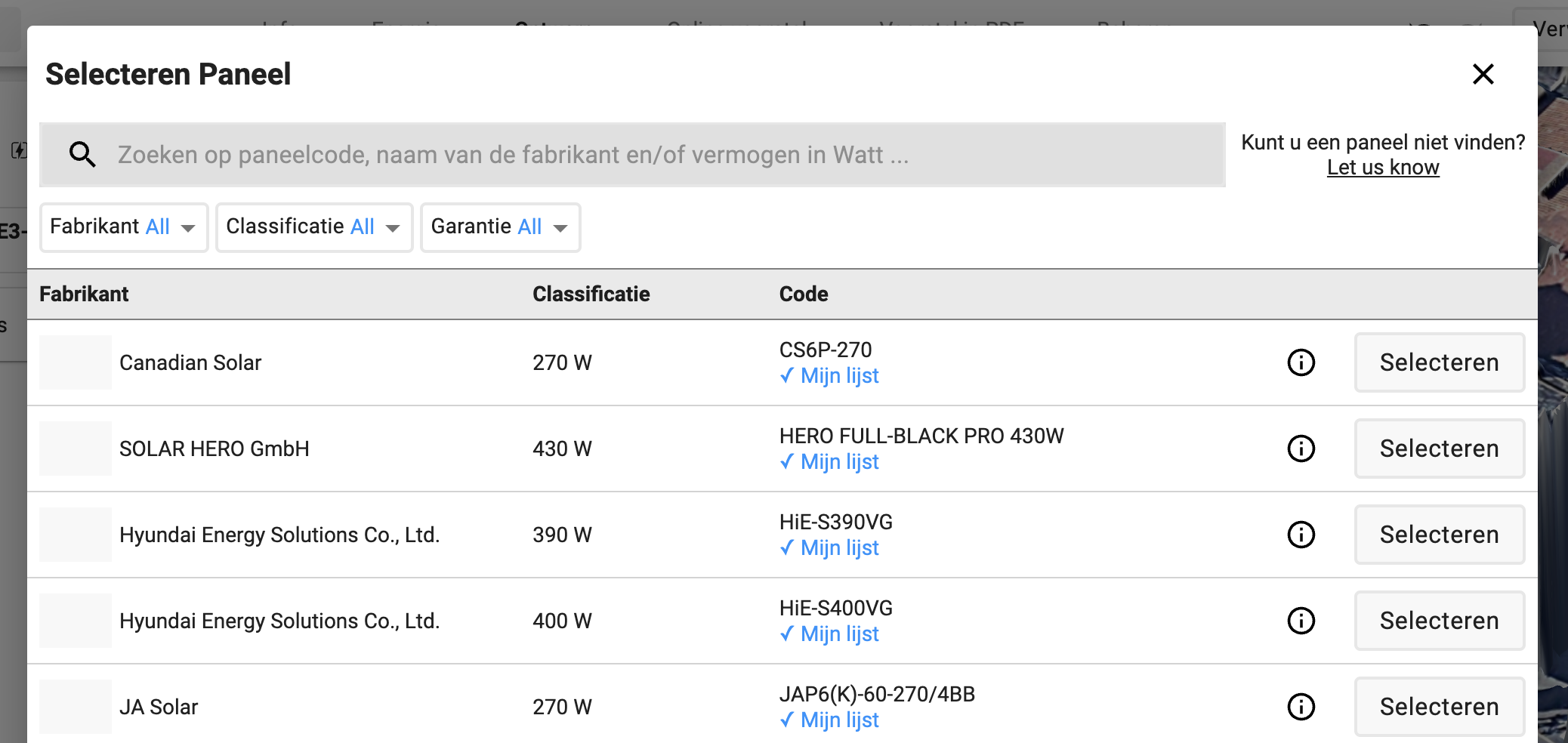Close the Selecteren Paneel dialog

1483,74
